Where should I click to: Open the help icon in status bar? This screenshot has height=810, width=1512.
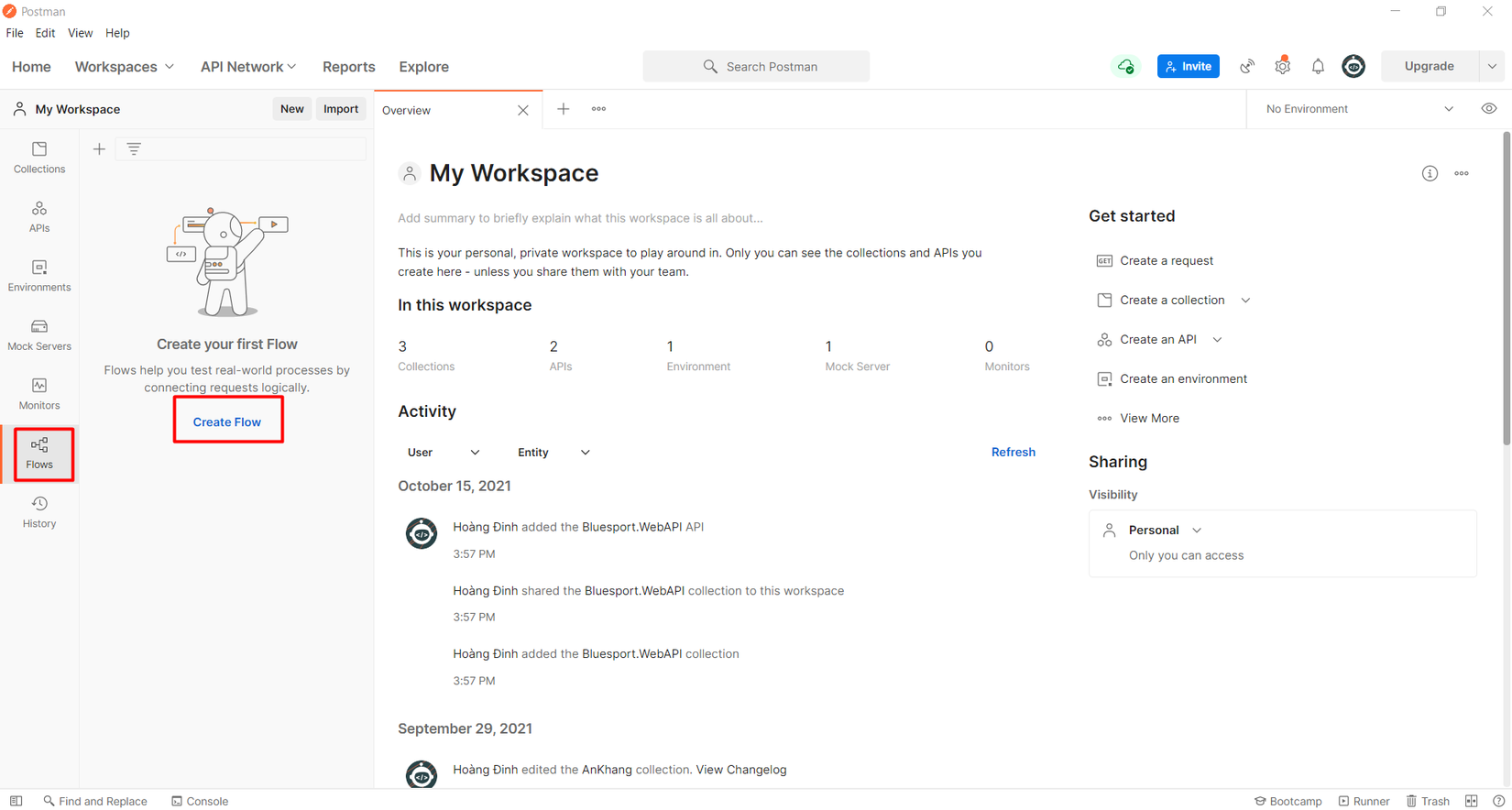point(1498,801)
